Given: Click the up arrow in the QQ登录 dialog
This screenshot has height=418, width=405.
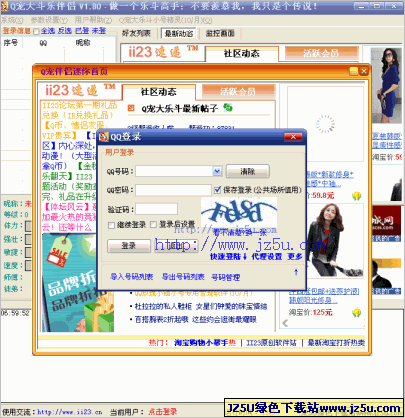Looking at the screenshot, I should point(296,272).
